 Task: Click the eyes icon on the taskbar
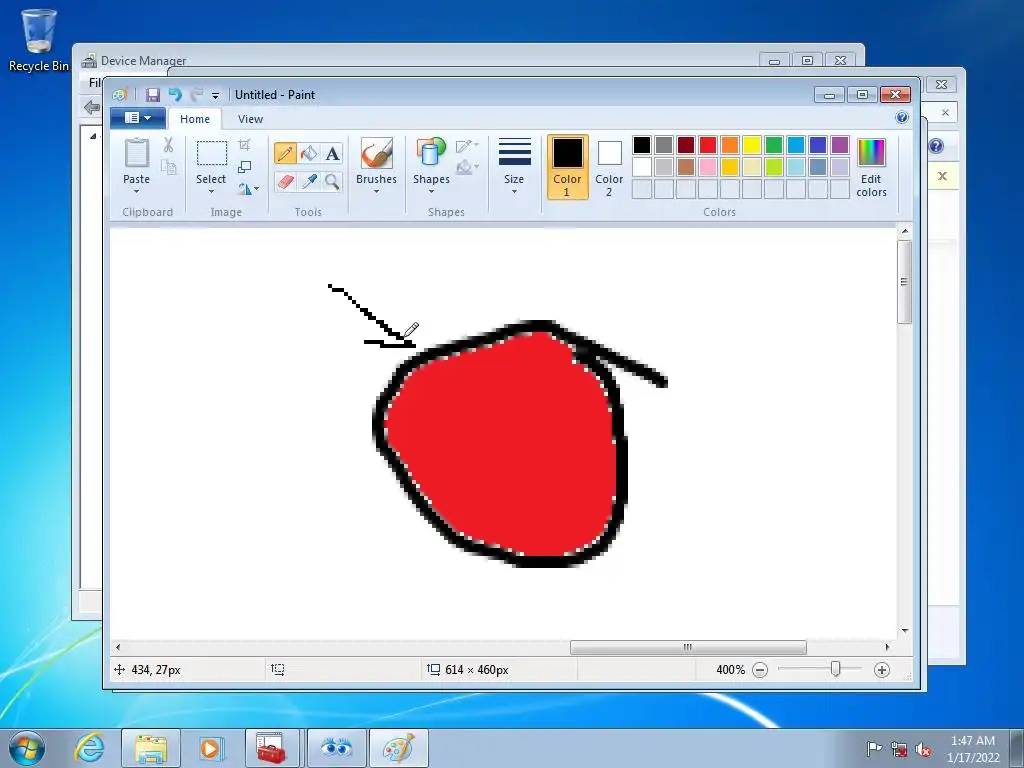[x=336, y=748]
